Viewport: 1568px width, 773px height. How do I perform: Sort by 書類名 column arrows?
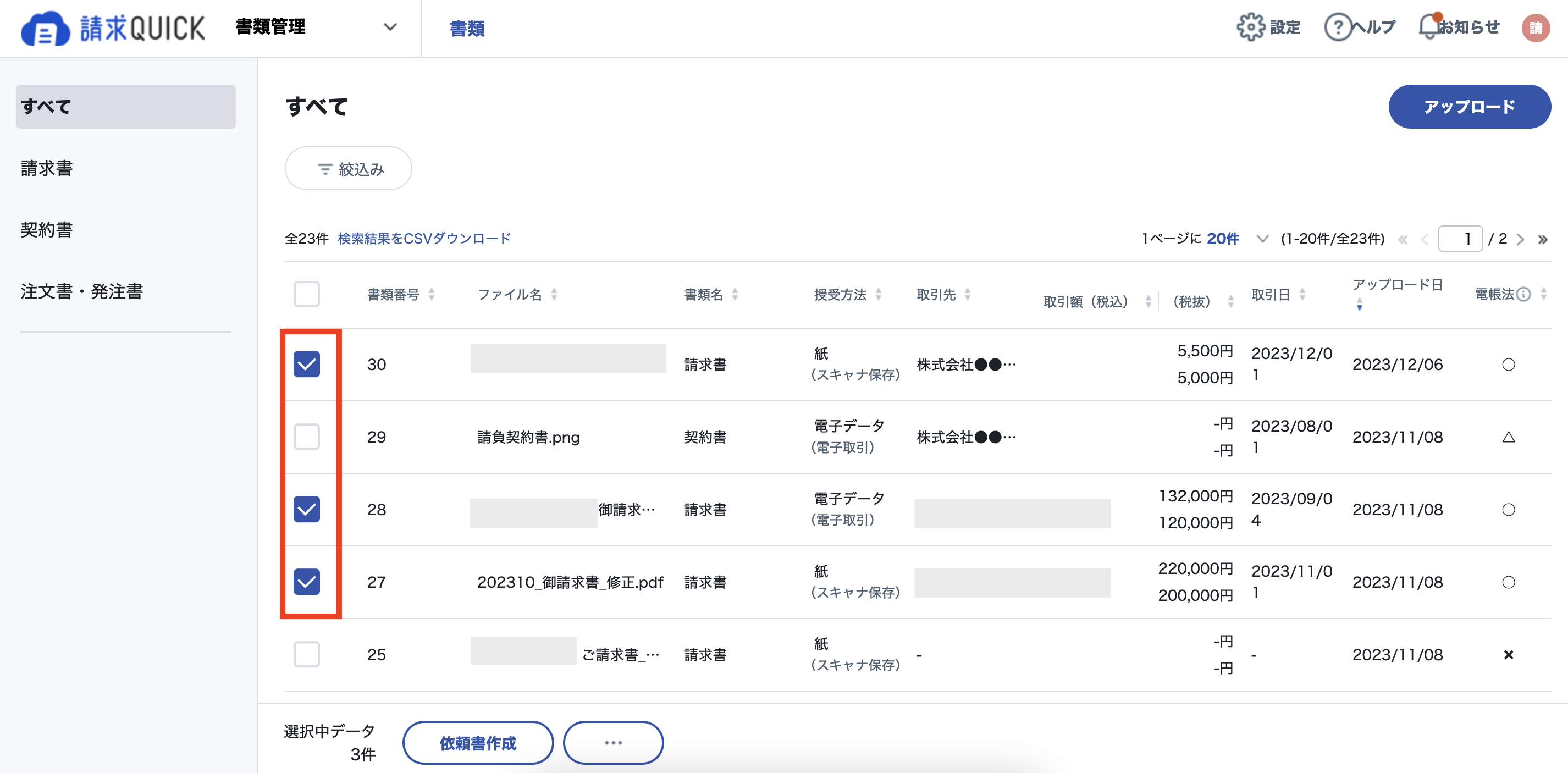coord(735,295)
